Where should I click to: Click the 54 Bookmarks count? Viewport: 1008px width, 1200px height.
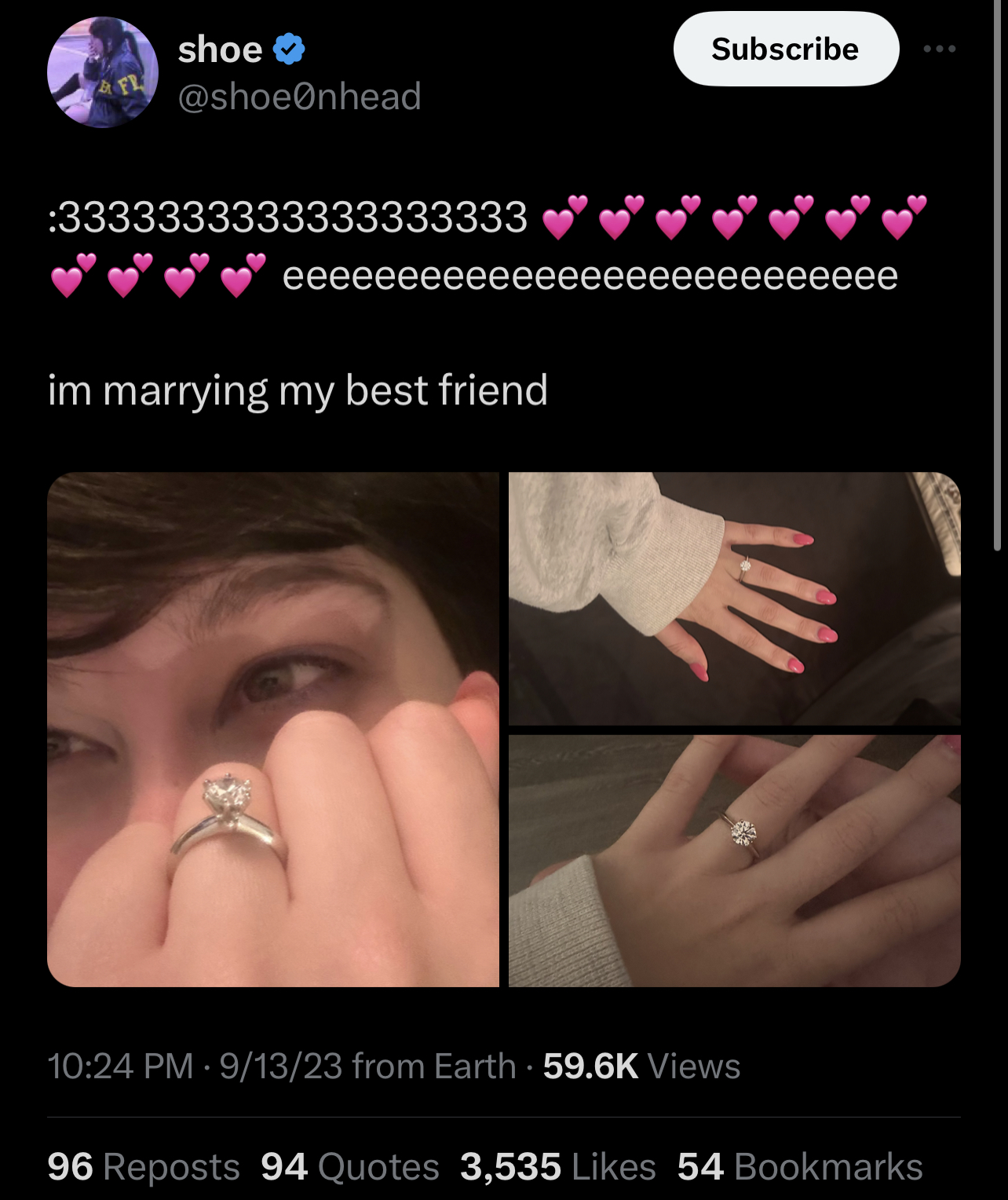[x=800, y=1166]
